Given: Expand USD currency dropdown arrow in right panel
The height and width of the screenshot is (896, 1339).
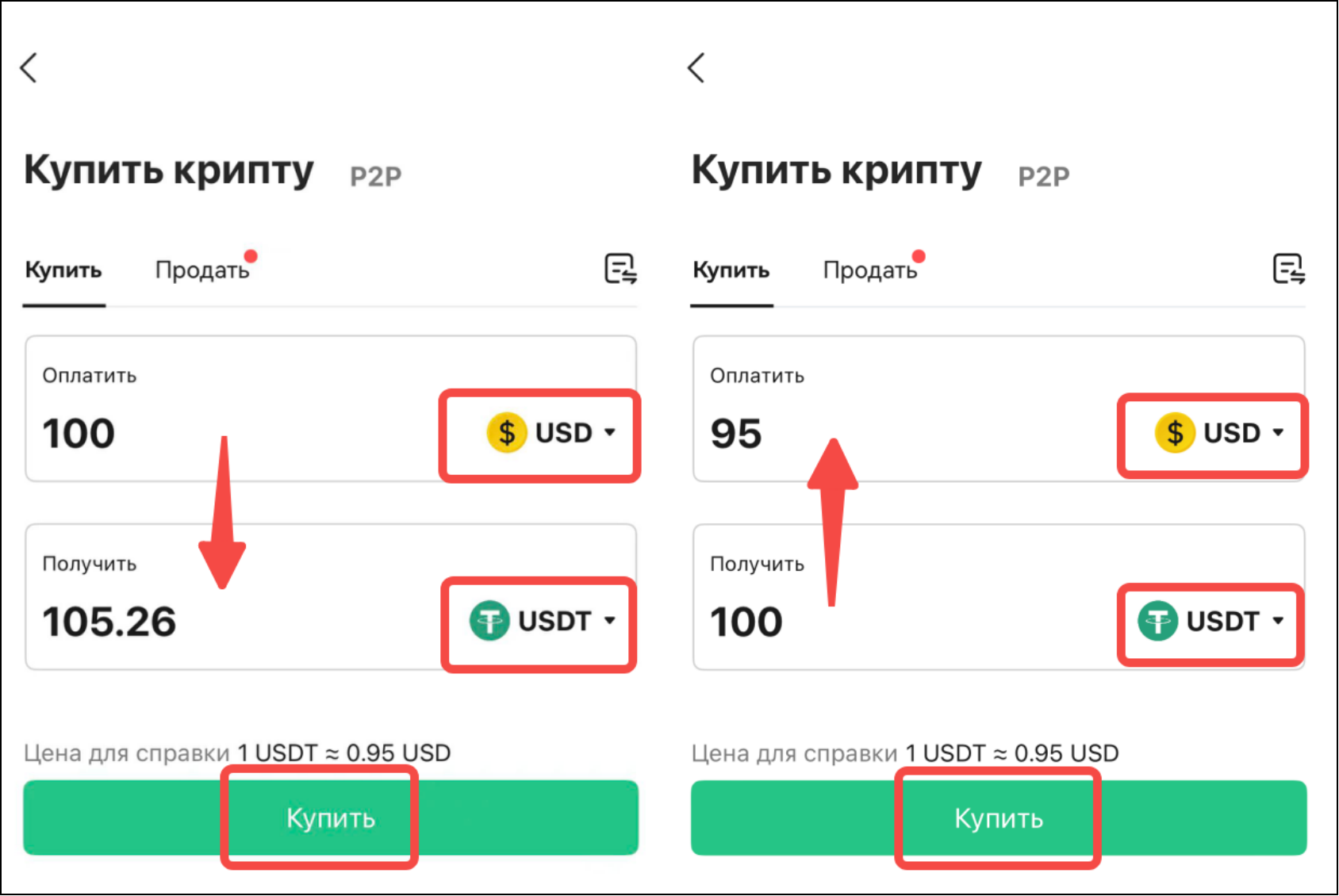Looking at the screenshot, I should (x=1278, y=432).
